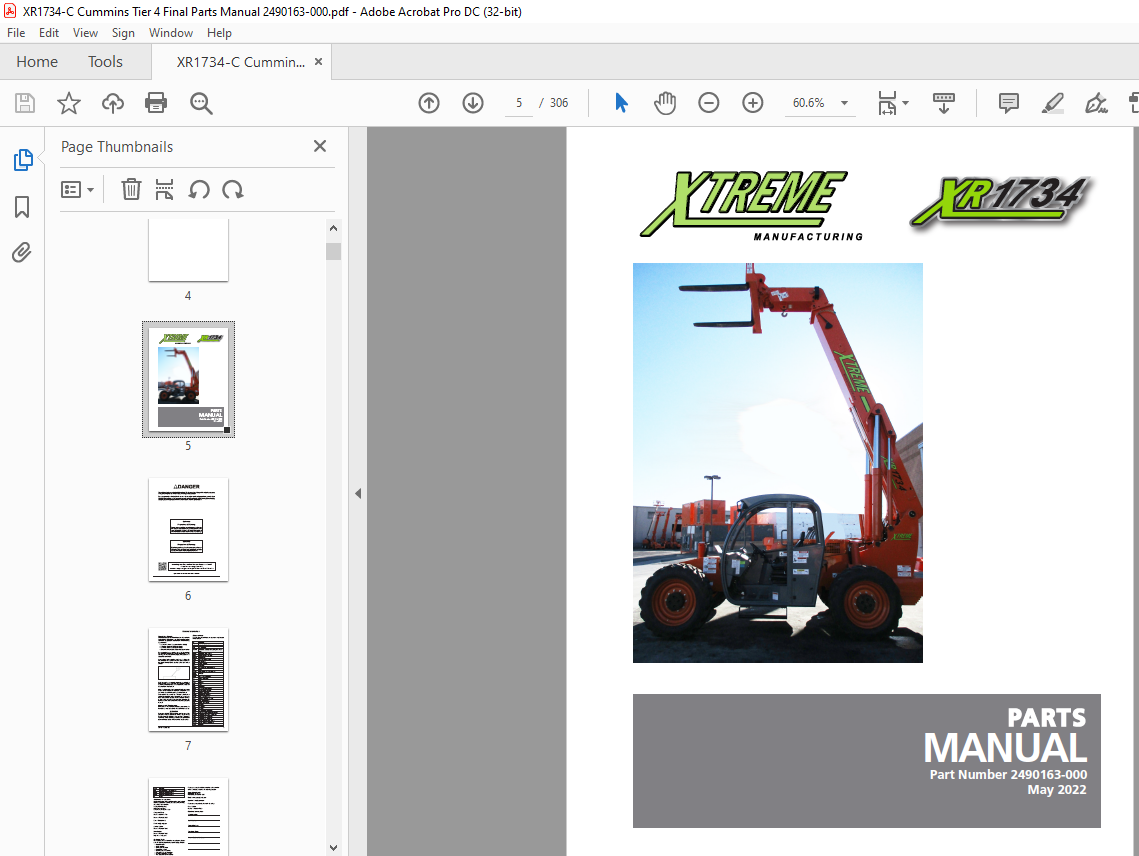This screenshot has width=1139, height=856.
Task: Delete selected page with the trash icon
Action: click(131, 190)
